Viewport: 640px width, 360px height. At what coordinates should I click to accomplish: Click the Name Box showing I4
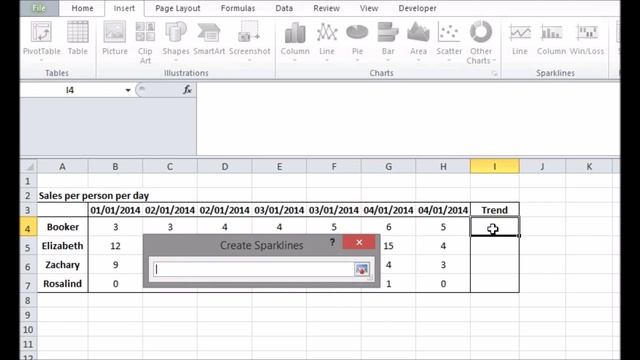tap(71, 90)
